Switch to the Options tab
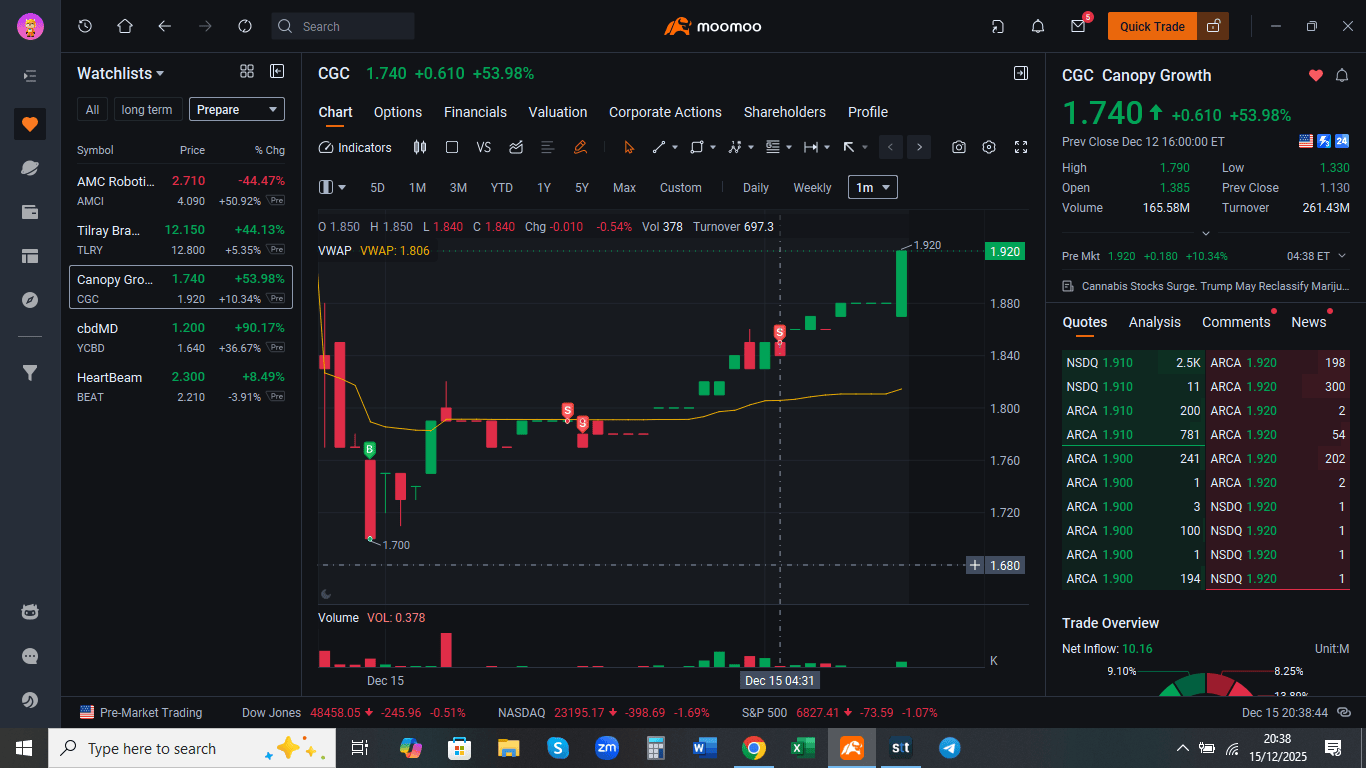Viewport: 1366px width, 768px height. (x=398, y=112)
